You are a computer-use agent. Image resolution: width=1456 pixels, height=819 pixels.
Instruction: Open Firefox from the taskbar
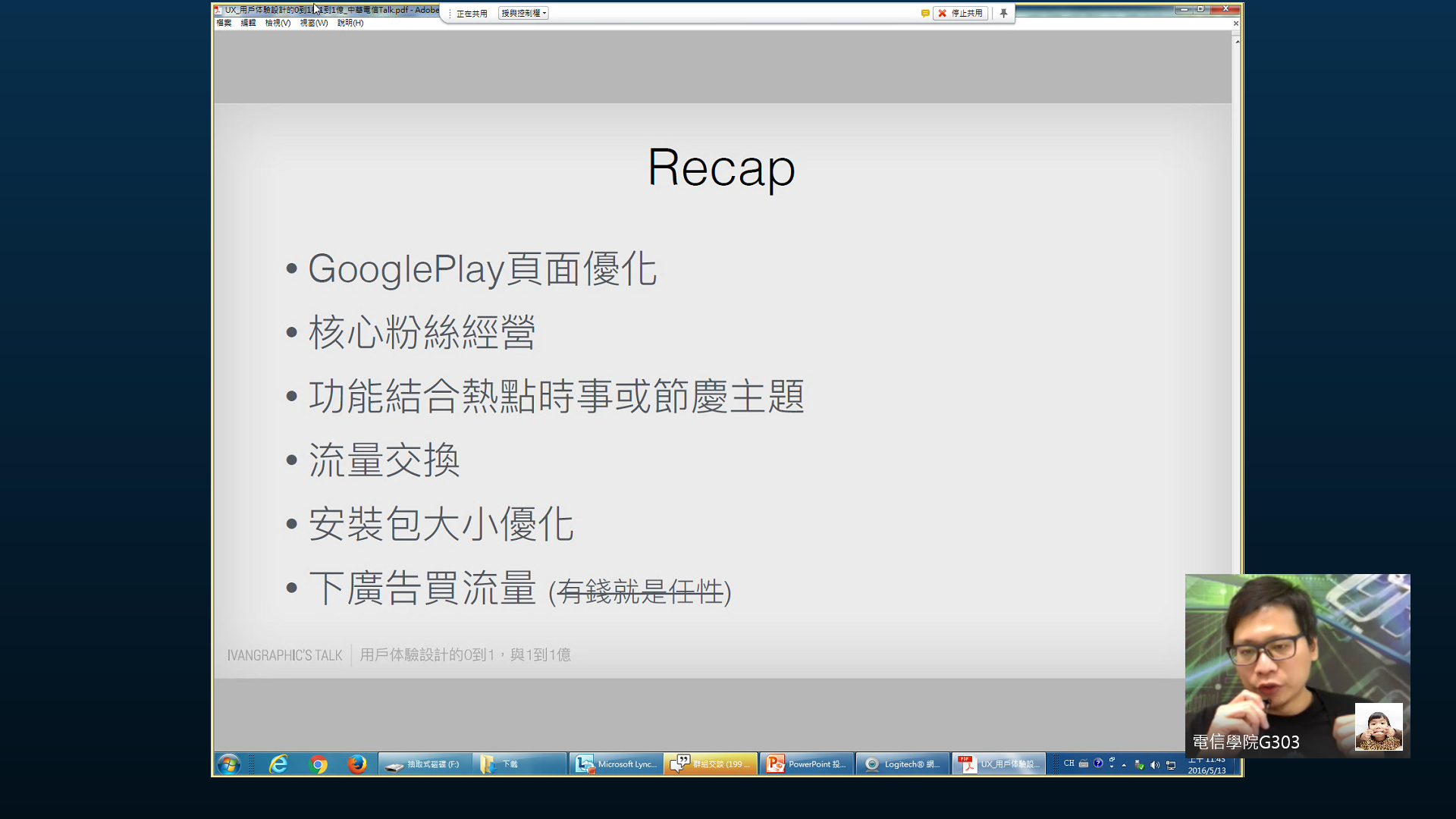pyautogui.click(x=356, y=764)
